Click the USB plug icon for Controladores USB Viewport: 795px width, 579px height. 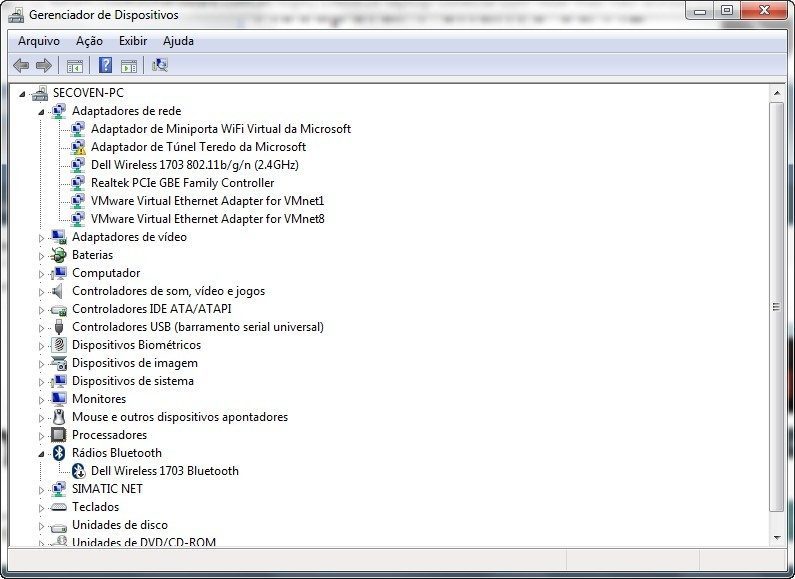click(x=59, y=327)
